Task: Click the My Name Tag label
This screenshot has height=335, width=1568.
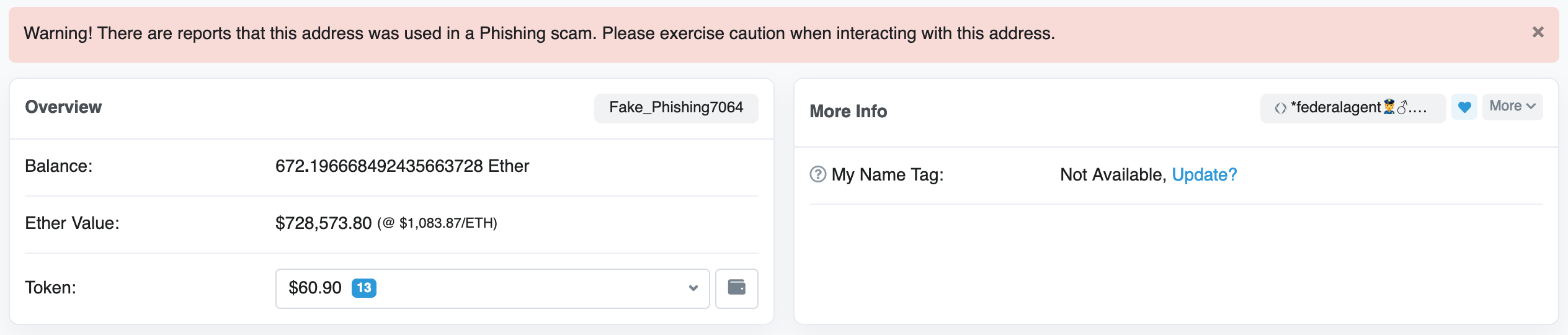Action: click(887, 175)
